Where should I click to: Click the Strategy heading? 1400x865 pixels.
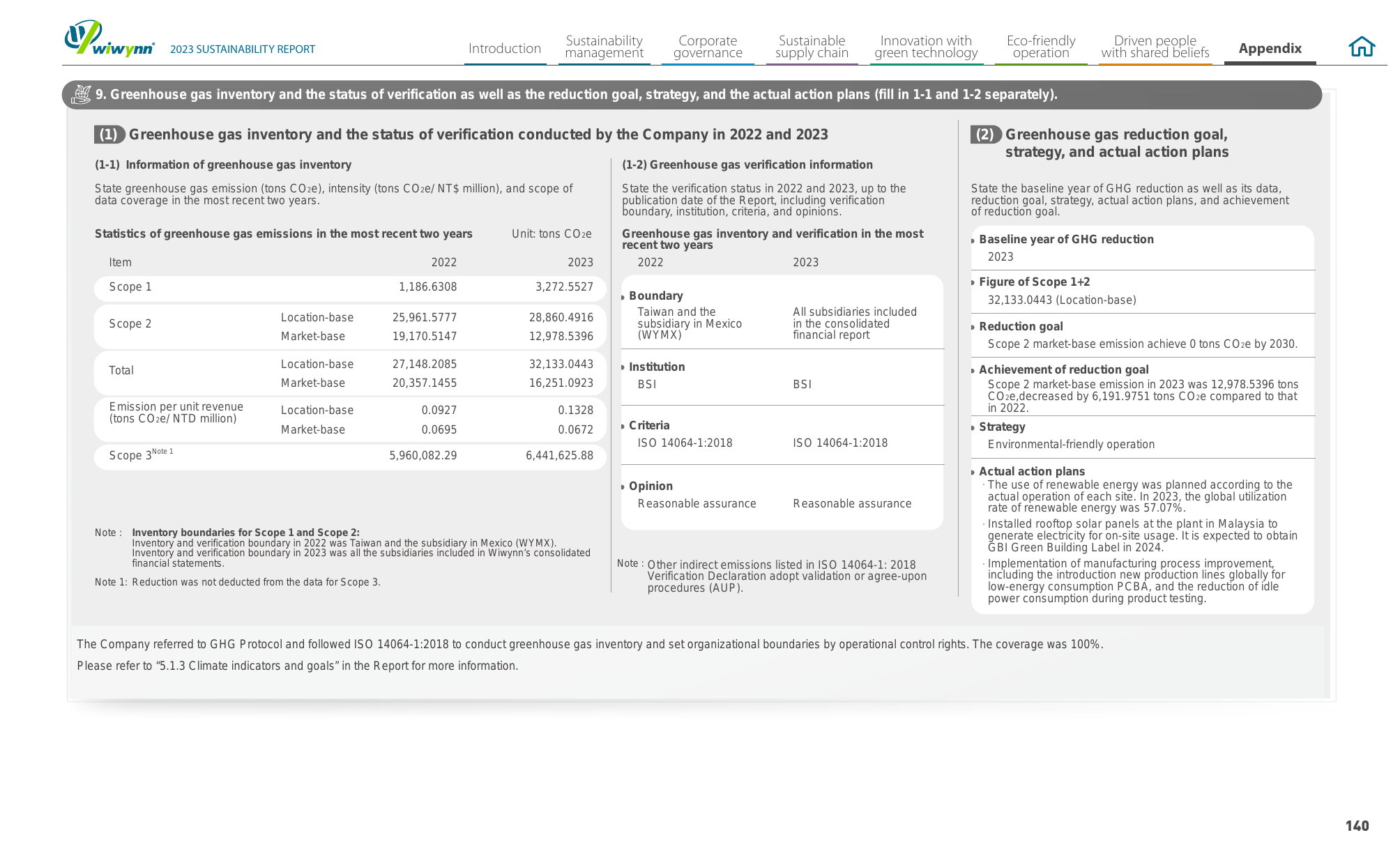[1002, 427]
